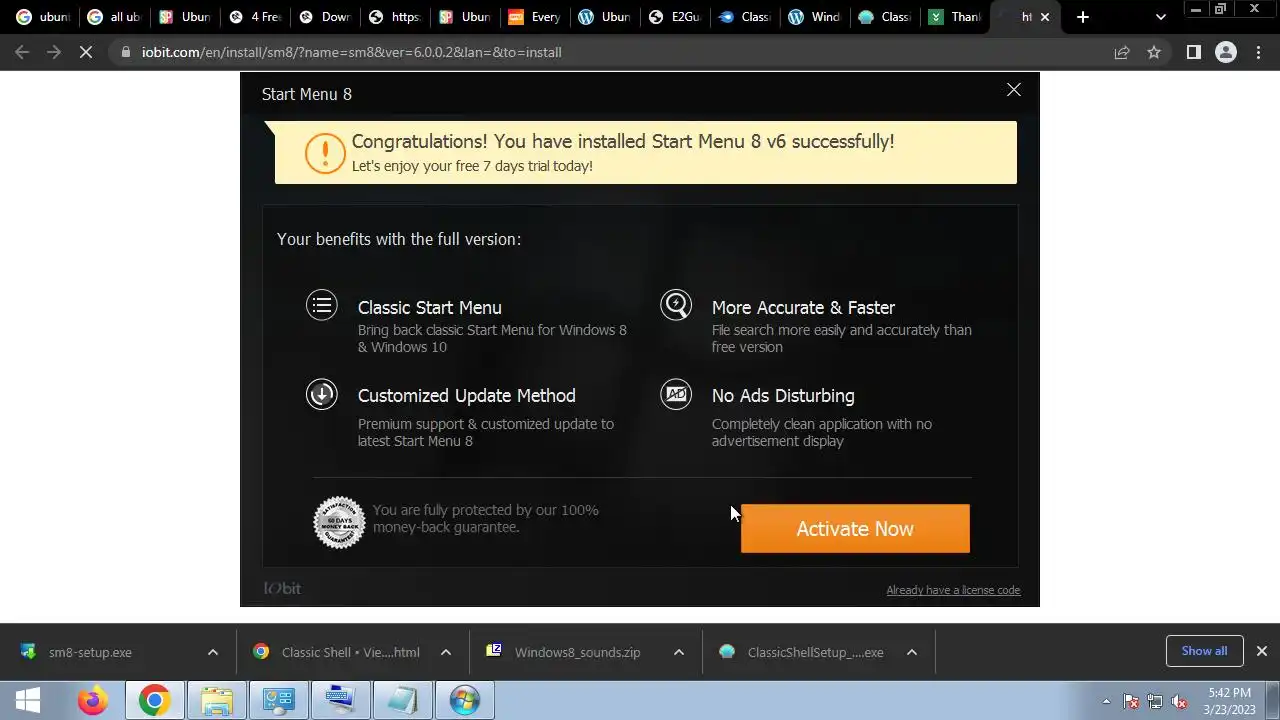1280x720 pixels.
Task: Switch to the 'Down' tab
Action: pos(324,17)
